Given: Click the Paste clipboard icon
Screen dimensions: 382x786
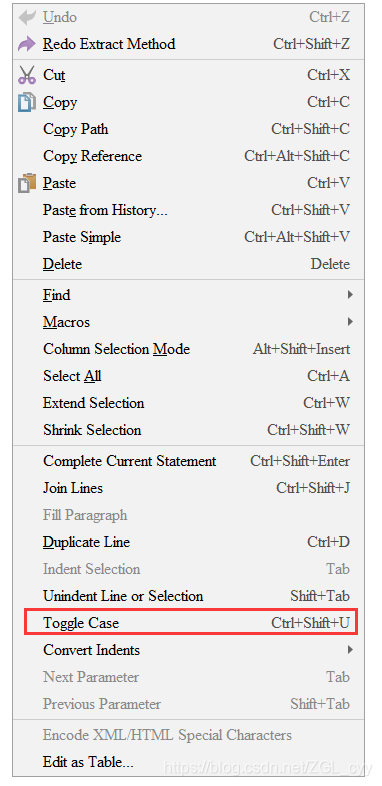Looking at the screenshot, I should pos(27,183).
